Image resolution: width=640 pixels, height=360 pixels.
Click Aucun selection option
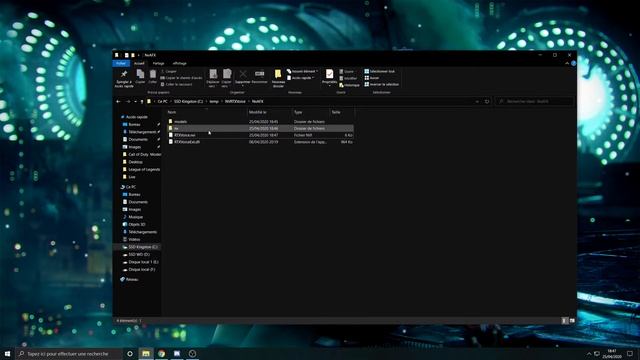[372, 78]
